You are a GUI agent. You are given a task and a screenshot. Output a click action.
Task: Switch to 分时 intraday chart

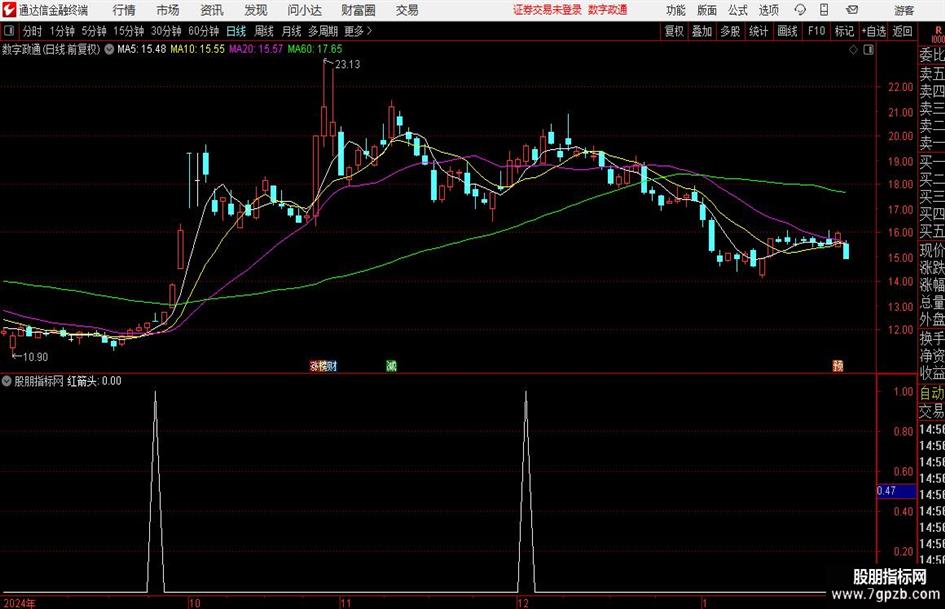coord(33,31)
